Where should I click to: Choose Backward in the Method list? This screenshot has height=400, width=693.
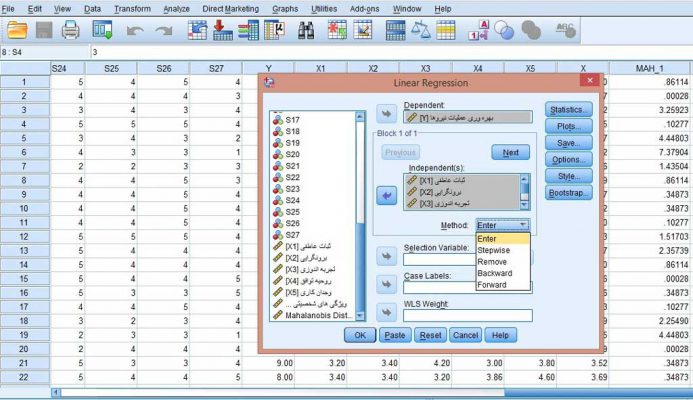(503, 273)
